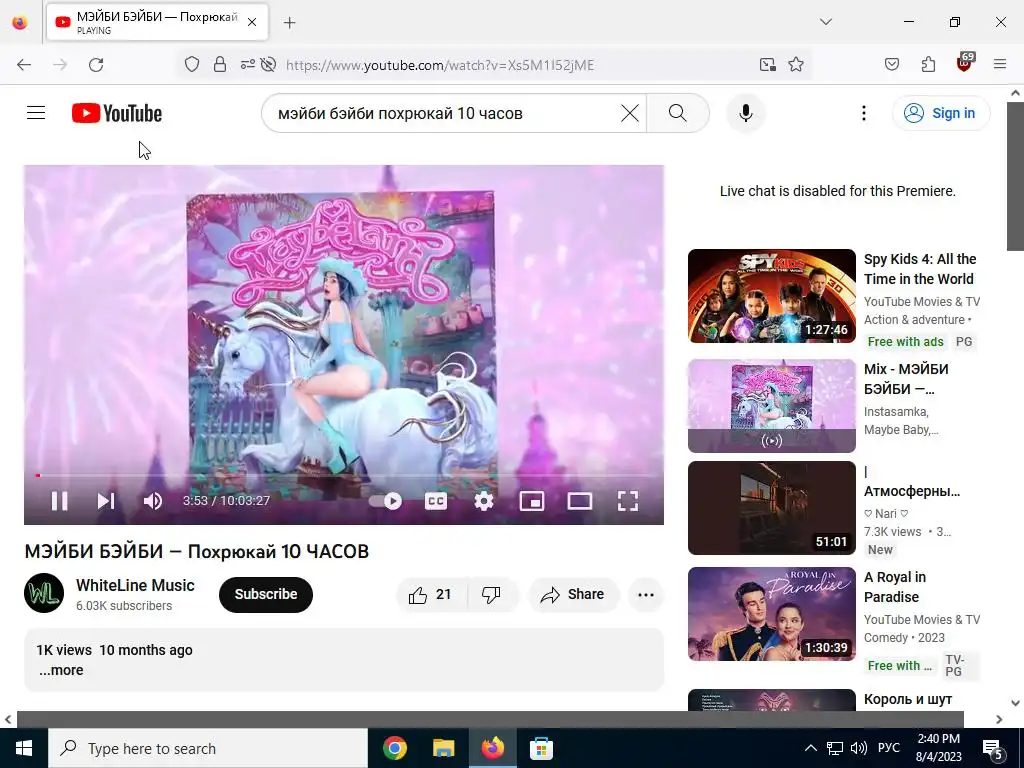Screen dimensions: 1024x768
Task: Share the video
Action: tap(573, 594)
